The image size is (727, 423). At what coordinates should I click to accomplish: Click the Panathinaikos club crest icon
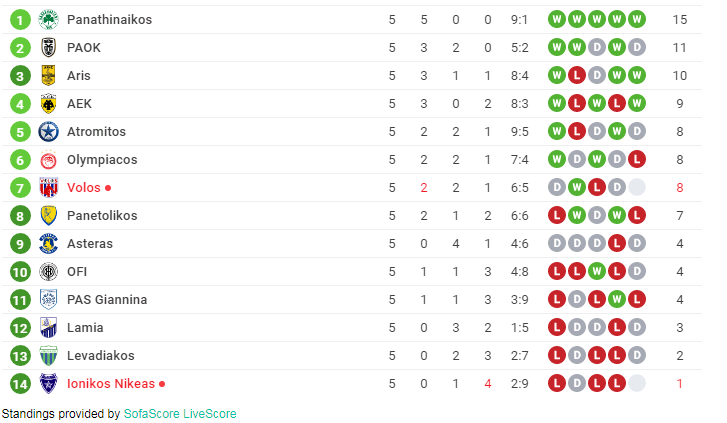(x=48, y=19)
